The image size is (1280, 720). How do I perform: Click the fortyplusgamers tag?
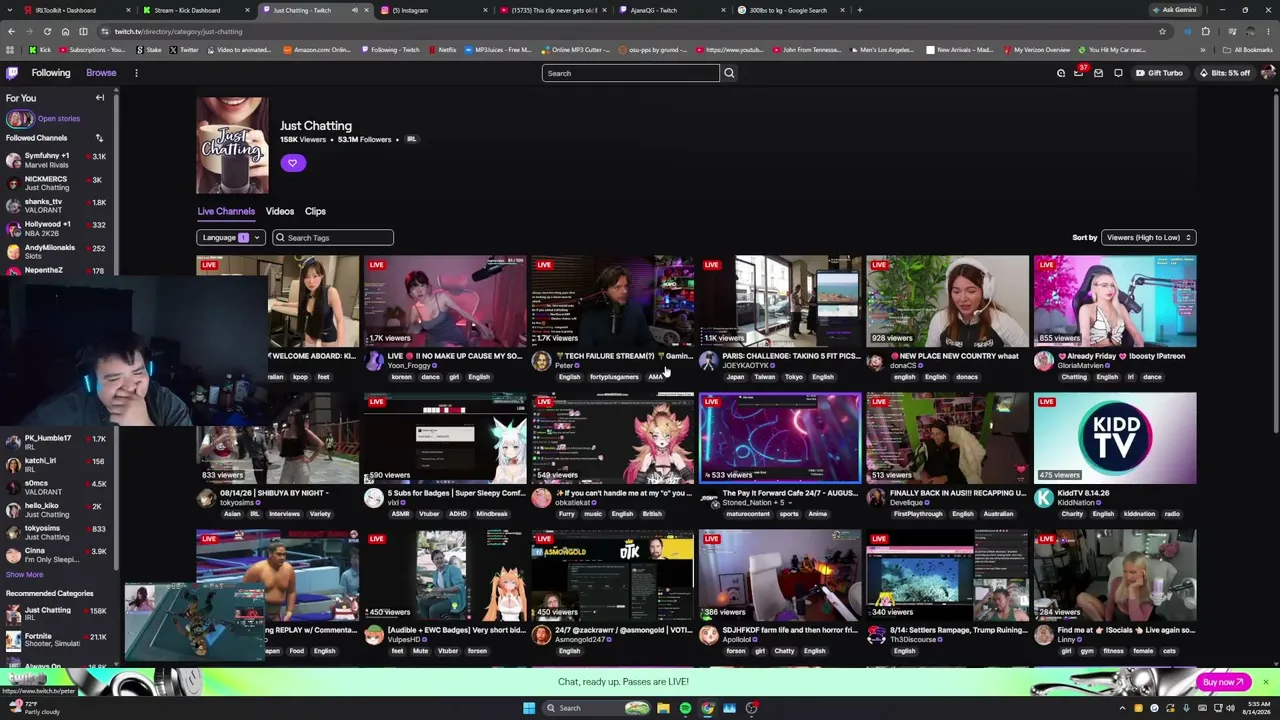click(x=614, y=377)
